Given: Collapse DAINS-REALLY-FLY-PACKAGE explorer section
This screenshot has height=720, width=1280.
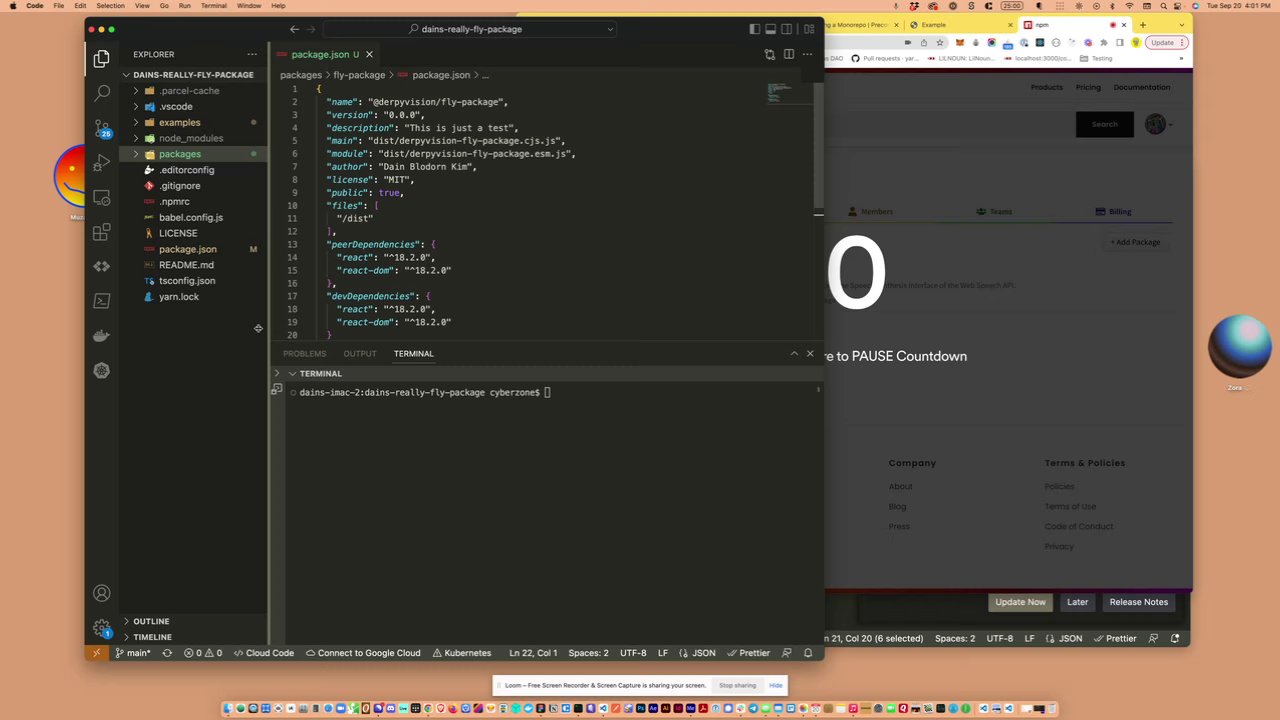Looking at the screenshot, I should point(193,74).
